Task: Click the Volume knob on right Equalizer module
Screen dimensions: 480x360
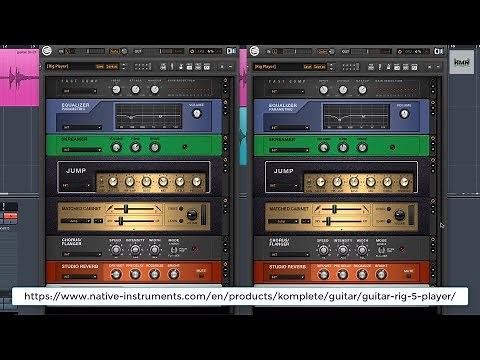Action: pyautogui.click(x=404, y=114)
